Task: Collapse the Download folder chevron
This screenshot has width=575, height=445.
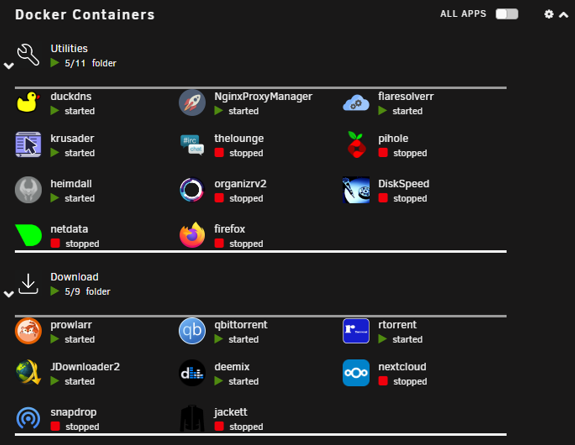Action: click(x=9, y=294)
